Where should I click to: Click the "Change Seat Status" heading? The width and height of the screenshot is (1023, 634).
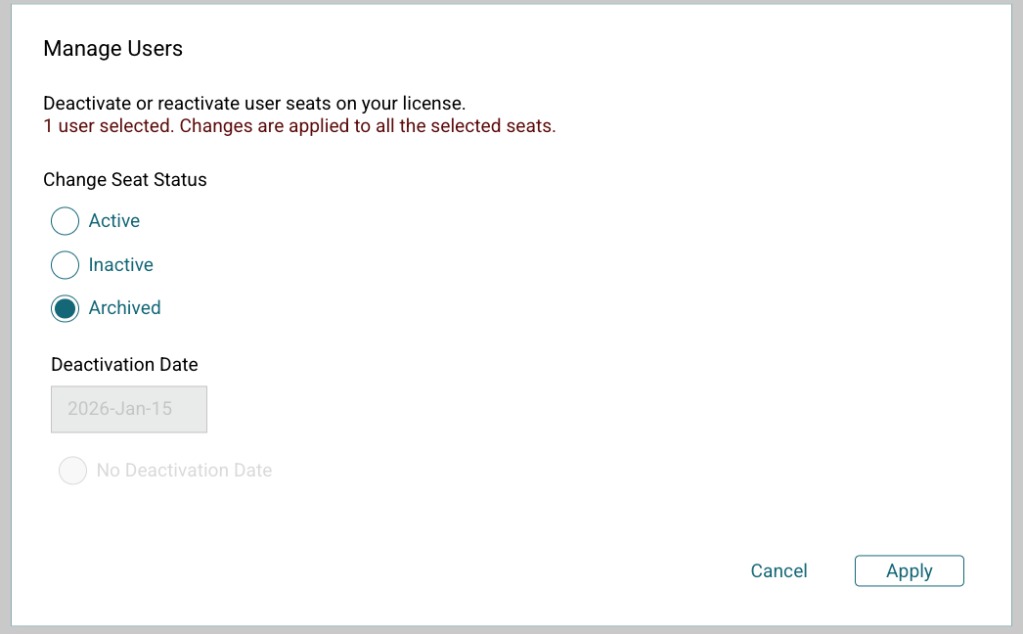(125, 180)
